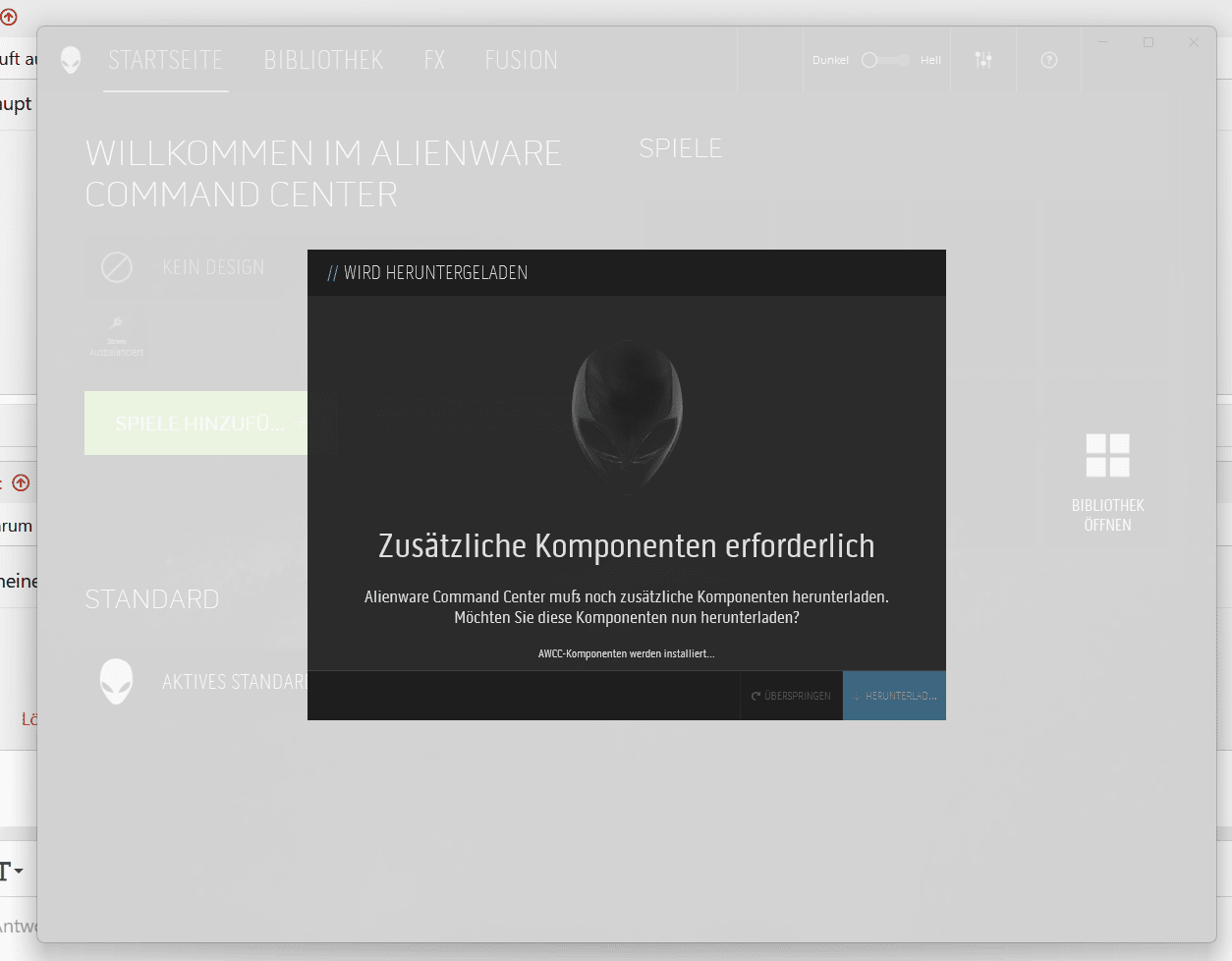1232x961 pixels.
Task: Minimize the Alienware Command Center window
Action: point(1103,42)
